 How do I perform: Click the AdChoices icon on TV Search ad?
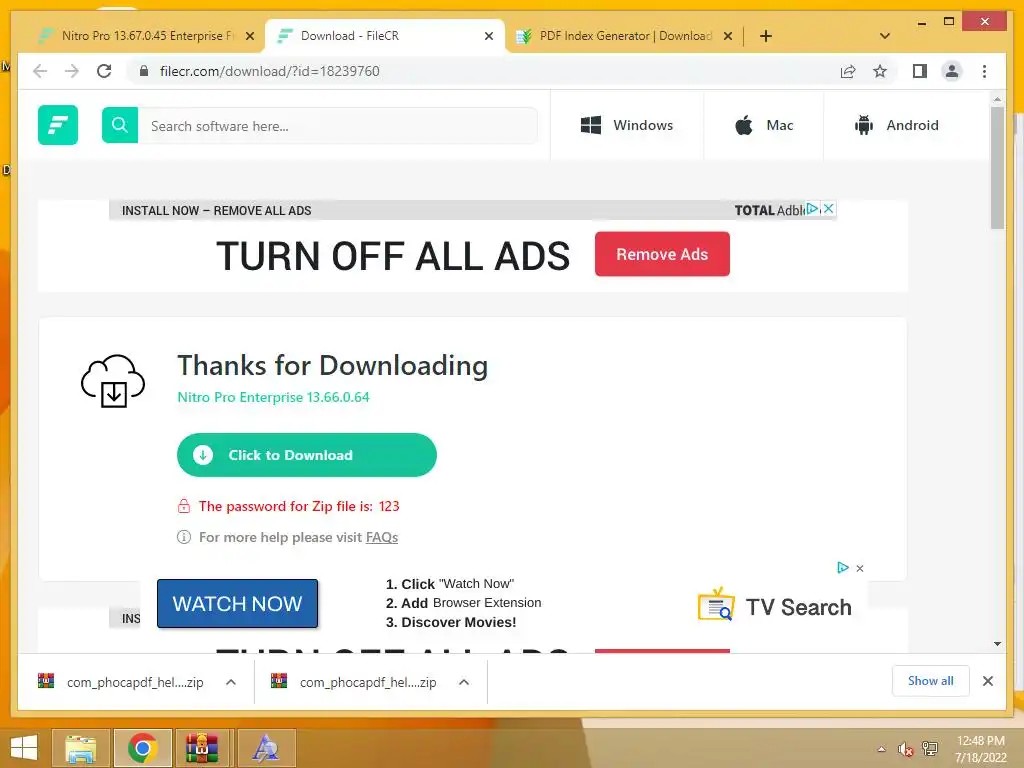pyautogui.click(x=843, y=568)
